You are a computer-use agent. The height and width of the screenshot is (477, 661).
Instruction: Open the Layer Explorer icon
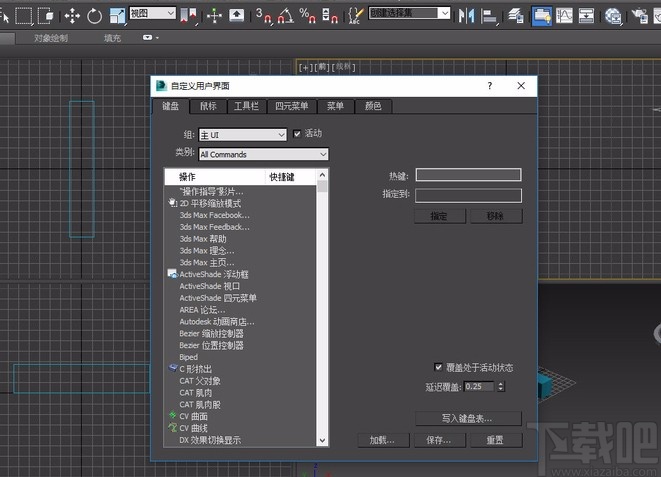515,16
